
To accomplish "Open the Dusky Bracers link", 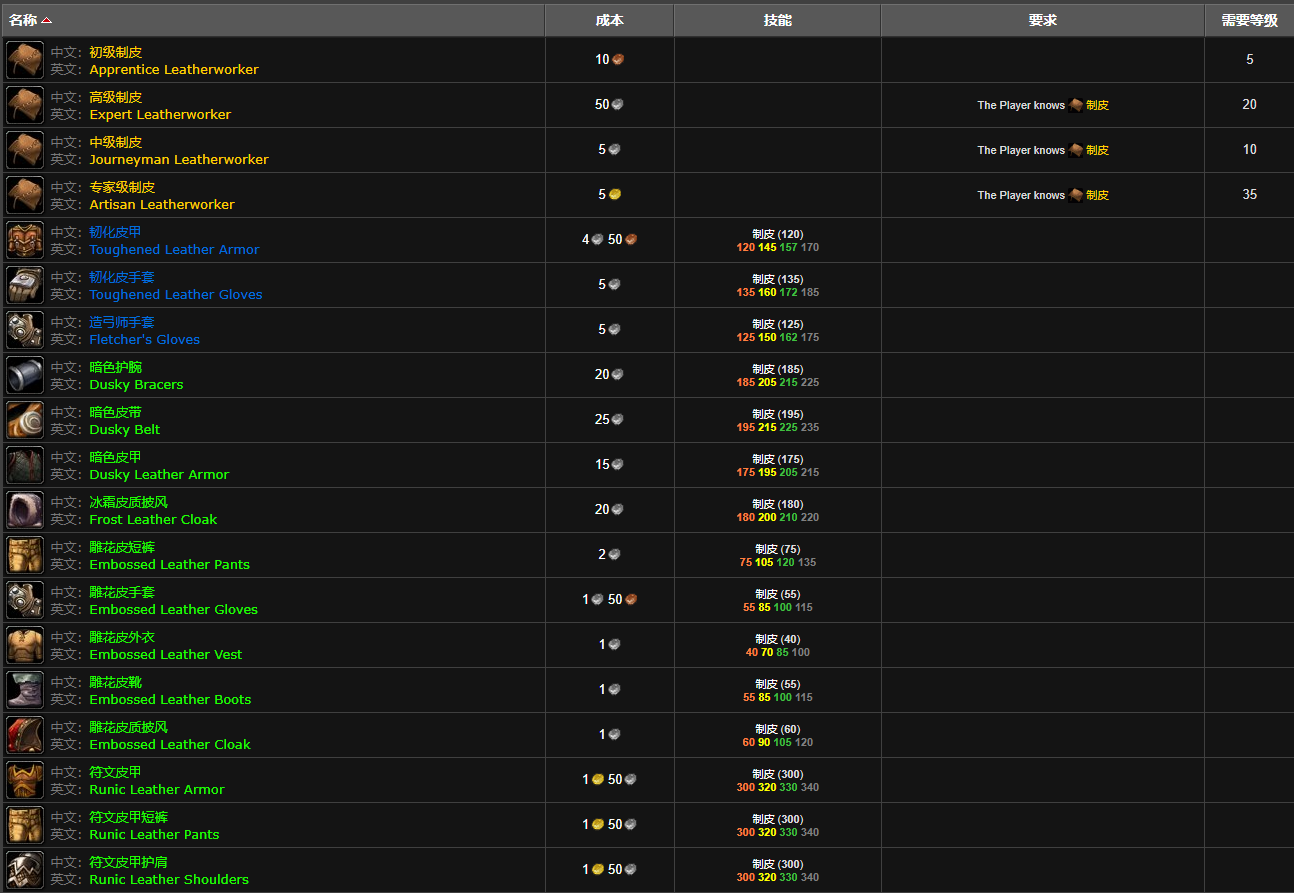I will pos(136,385).
